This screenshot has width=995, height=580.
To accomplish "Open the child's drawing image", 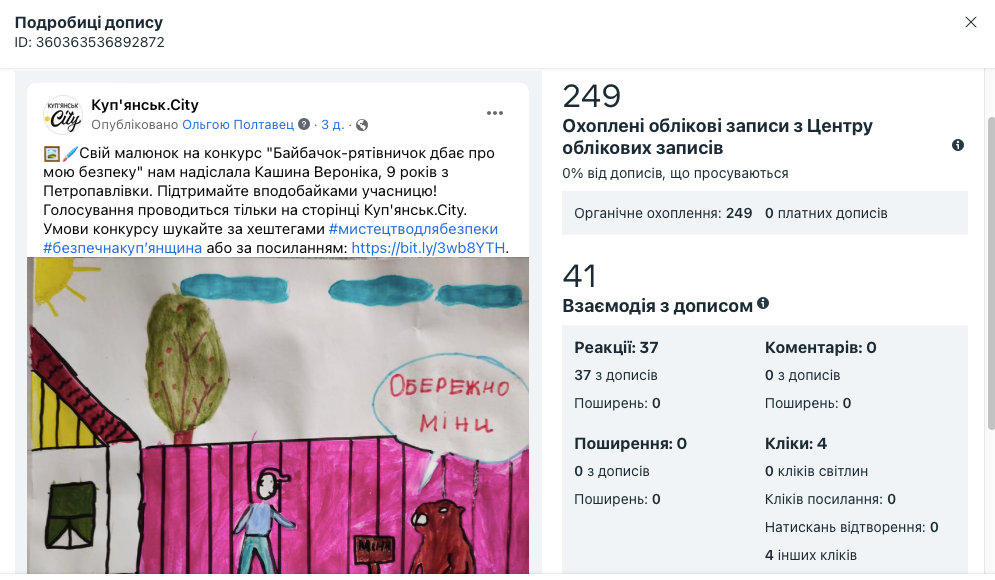I will (278, 416).
